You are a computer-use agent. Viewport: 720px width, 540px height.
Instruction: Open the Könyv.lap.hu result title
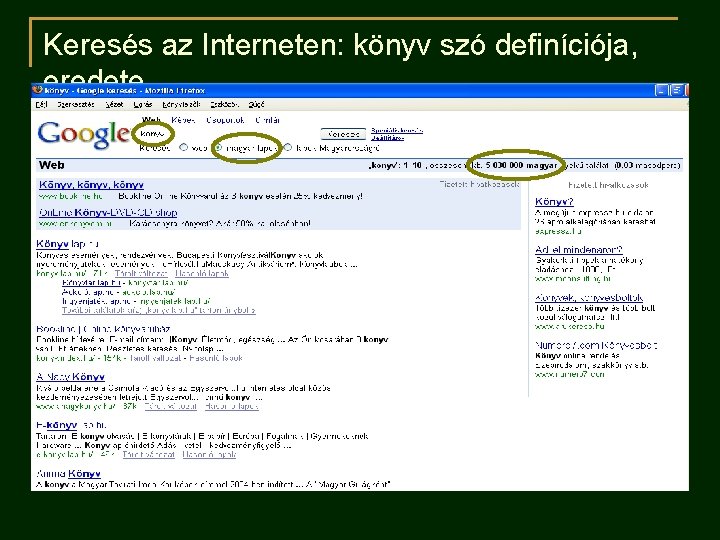[67, 244]
